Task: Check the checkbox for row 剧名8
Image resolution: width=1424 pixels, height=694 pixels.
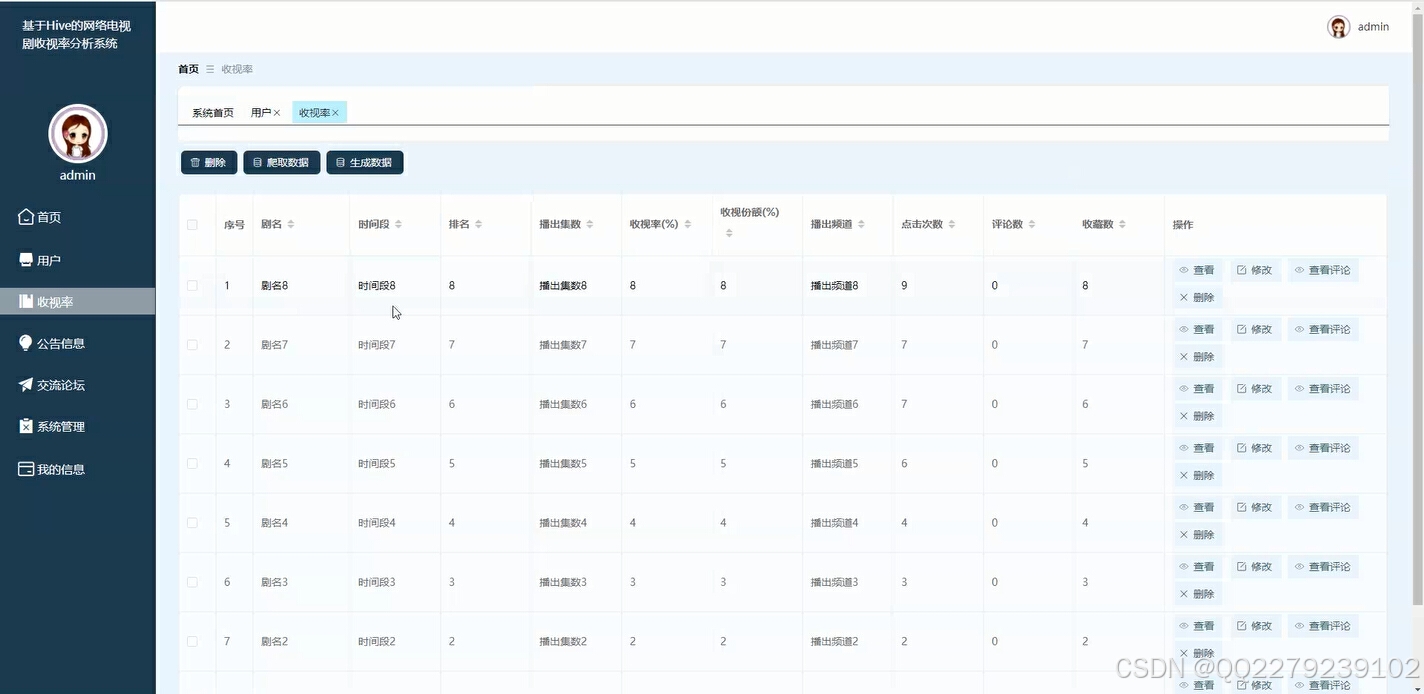Action: point(193,285)
